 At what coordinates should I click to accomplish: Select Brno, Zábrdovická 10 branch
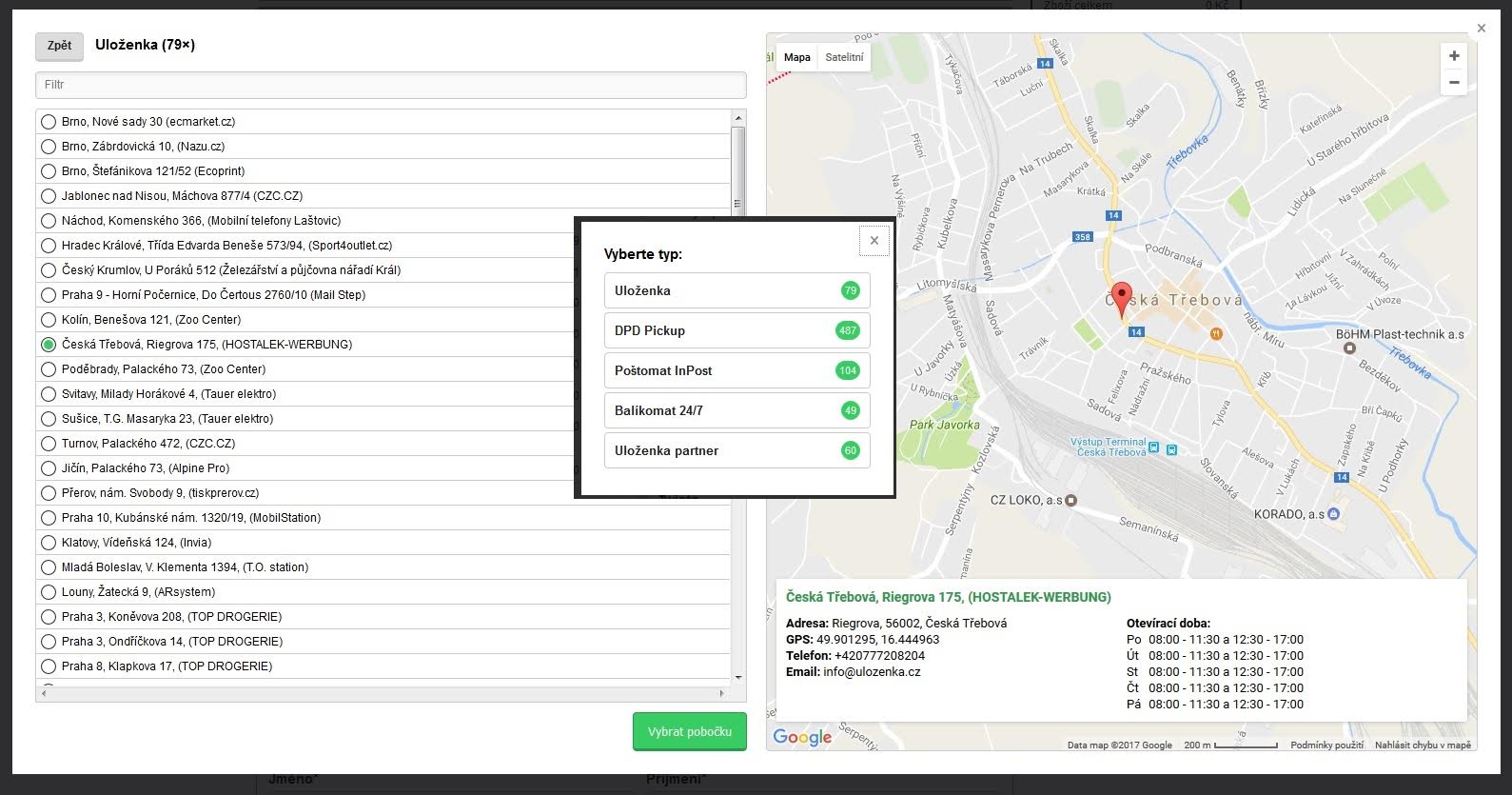[x=49, y=147]
